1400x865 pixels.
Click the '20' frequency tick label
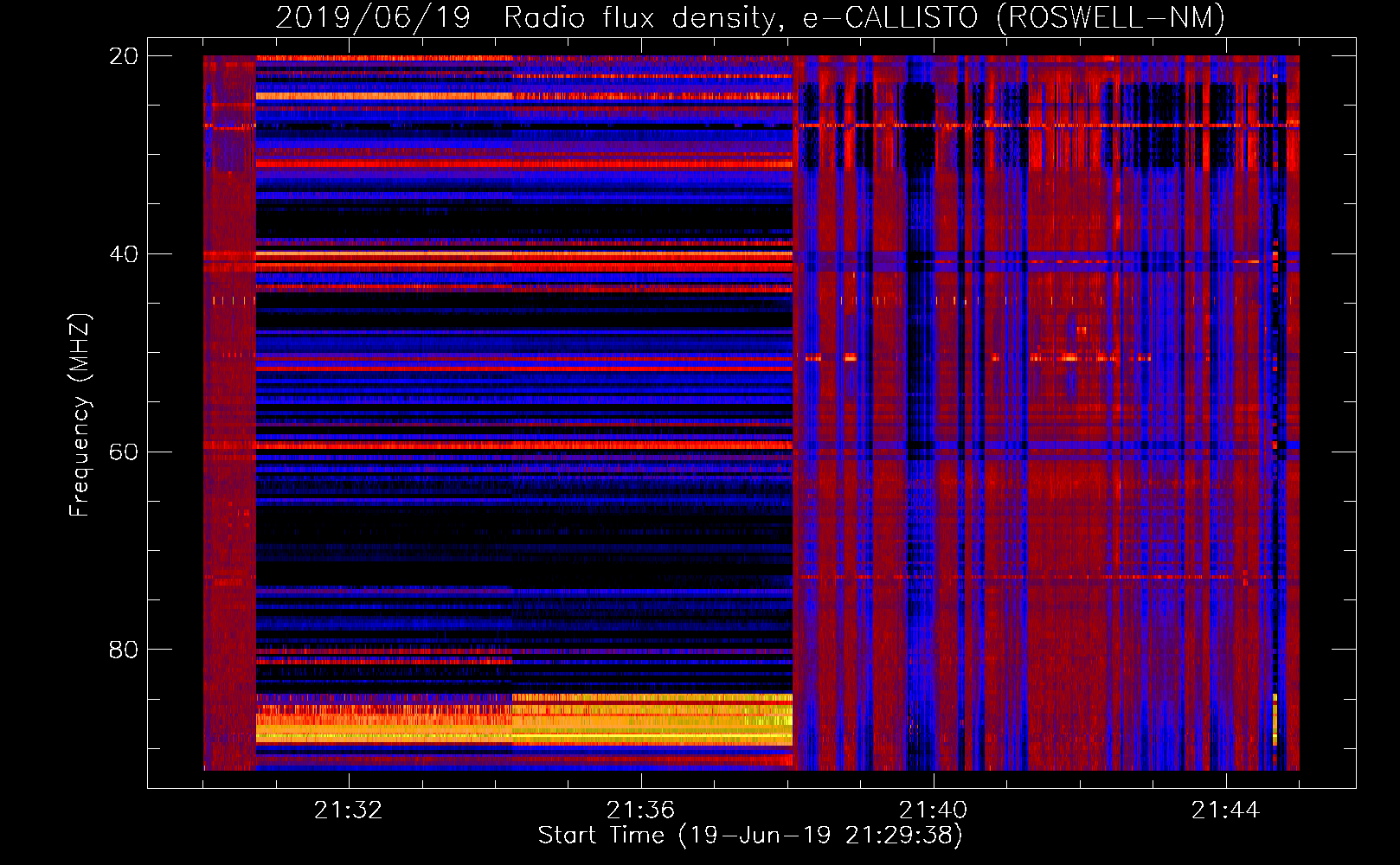tap(124, 56)
